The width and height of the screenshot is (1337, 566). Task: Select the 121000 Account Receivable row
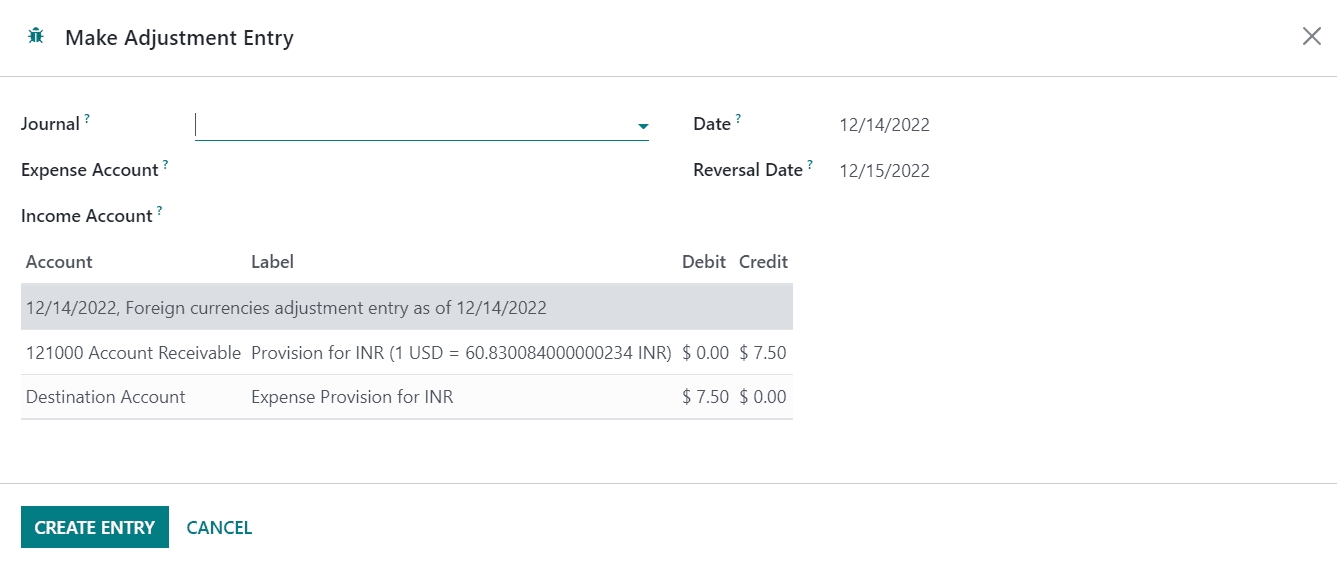(x=133, y=353)
